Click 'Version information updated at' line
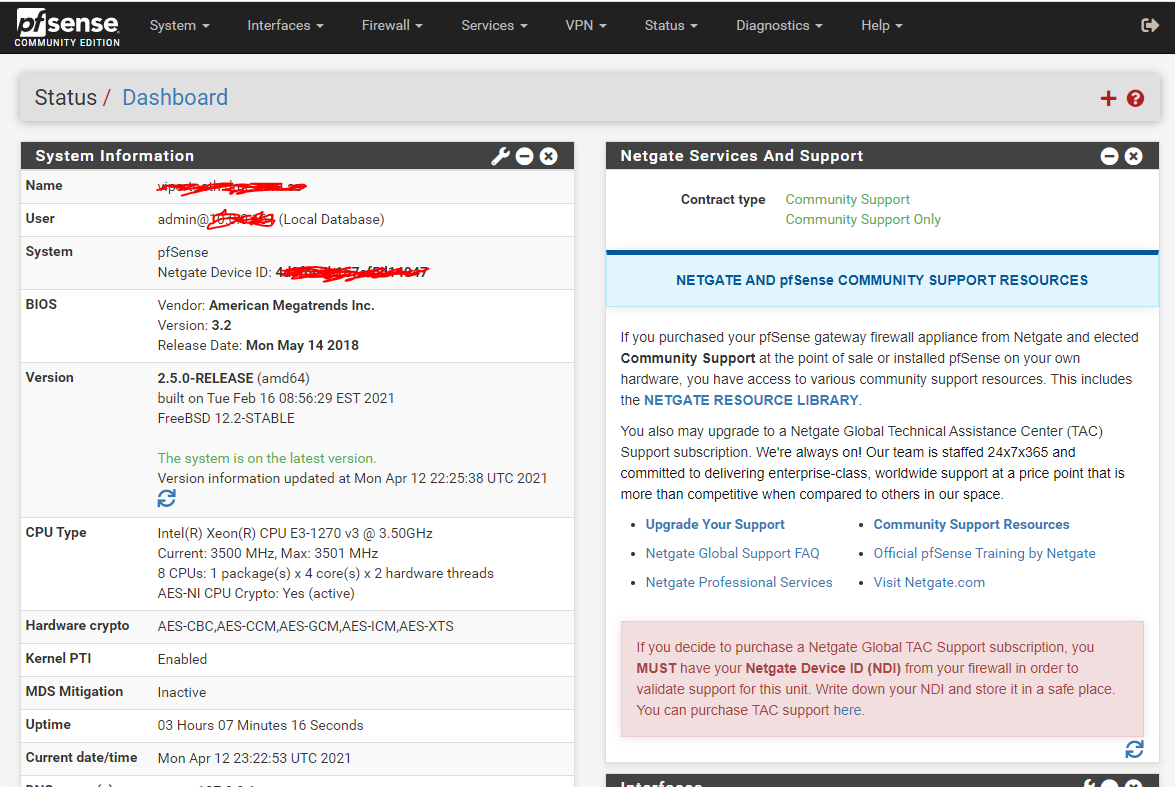Screen dimensions: 1175x787 (352, 478)
